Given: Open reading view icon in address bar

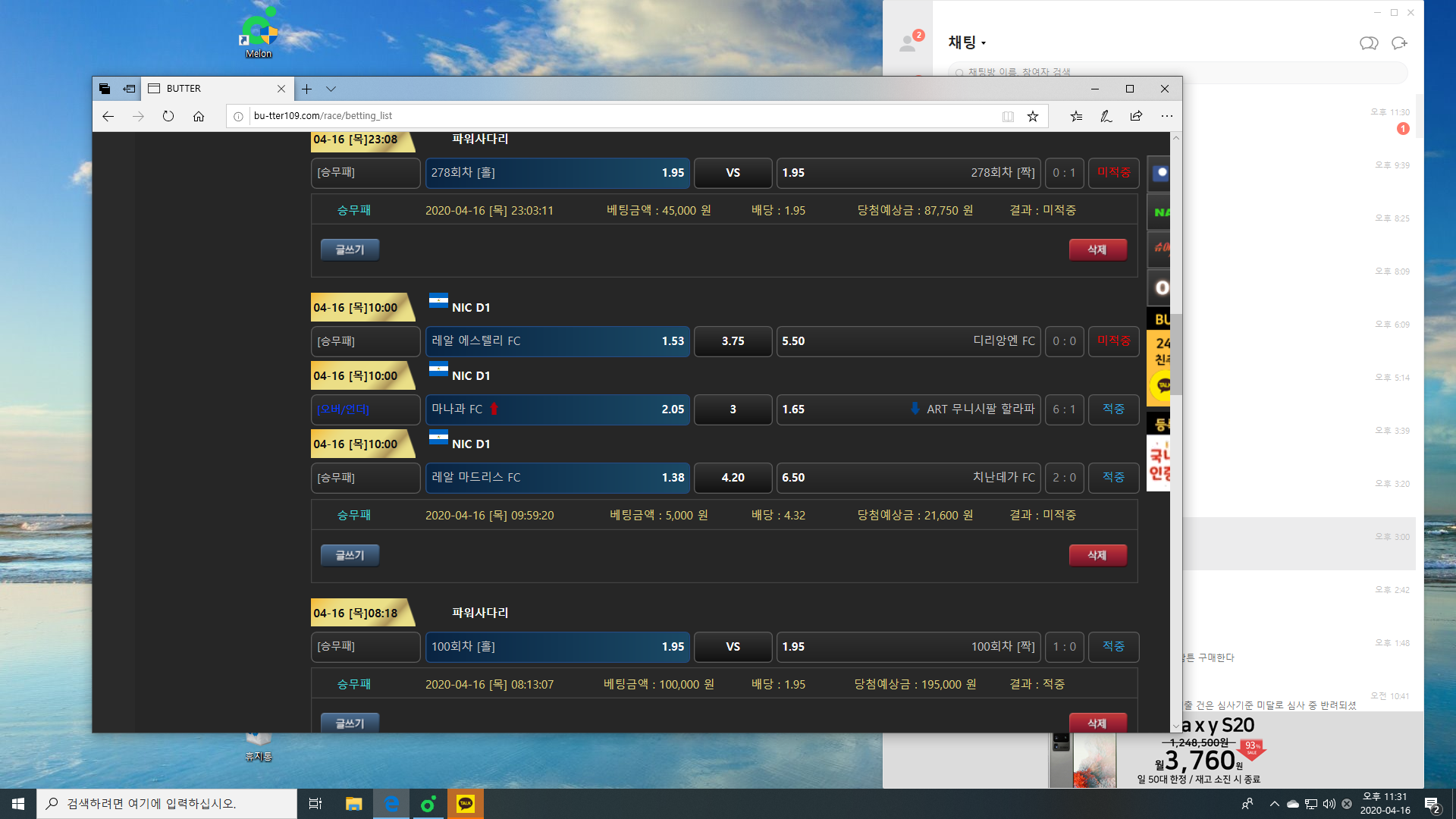Looking at the screenshot, I should tap(1008, 116).
